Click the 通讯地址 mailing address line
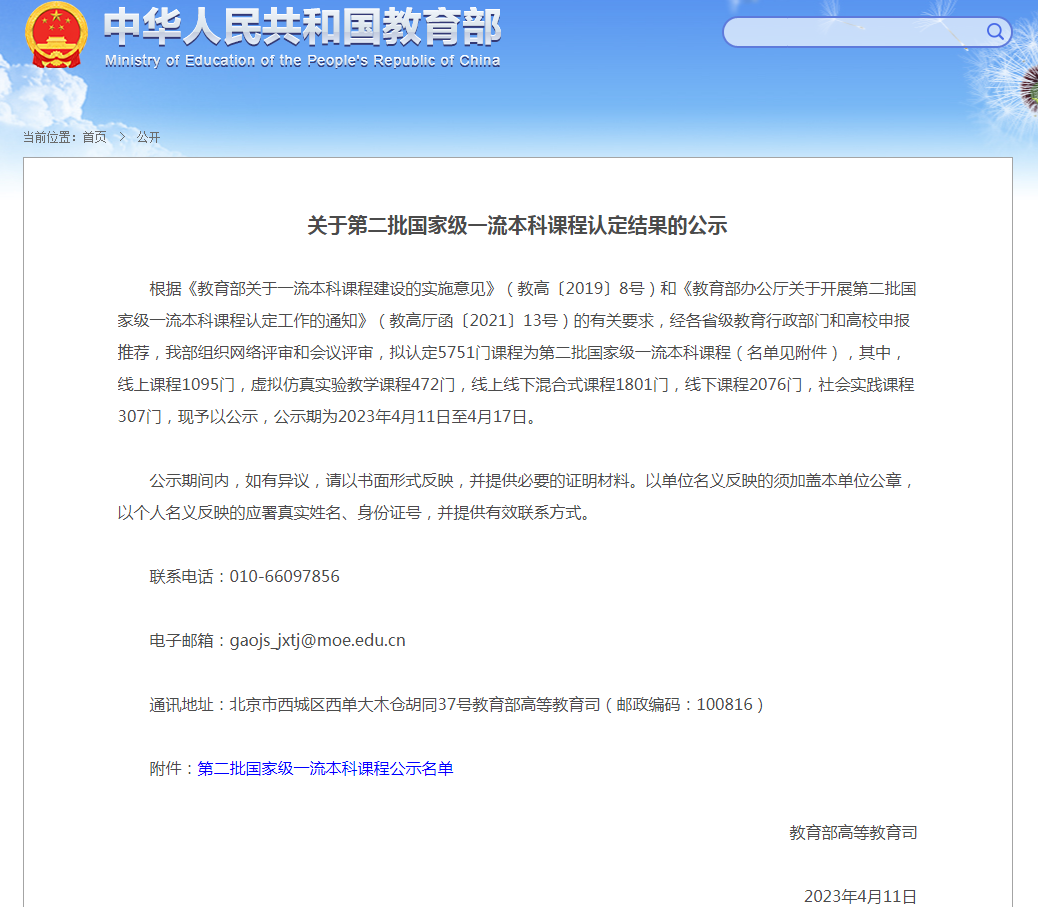This screenshot has height=907, width=1038. click(457, 704)
